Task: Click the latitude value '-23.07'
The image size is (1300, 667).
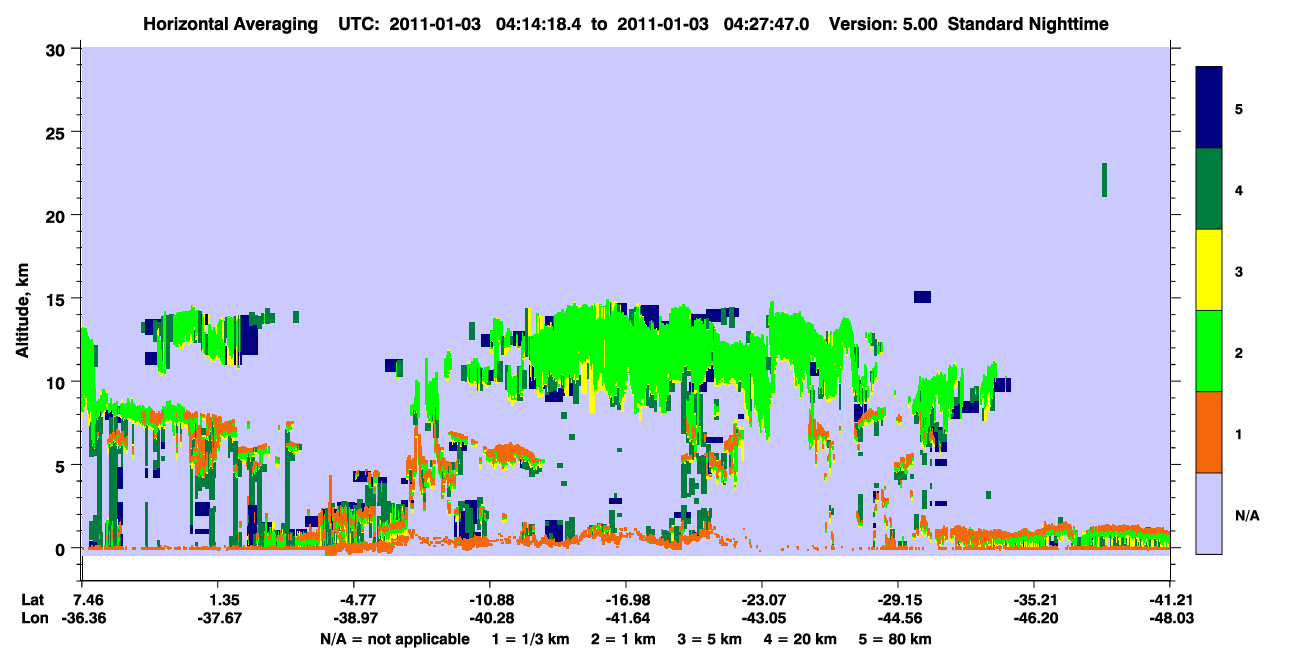Action: 762,600
